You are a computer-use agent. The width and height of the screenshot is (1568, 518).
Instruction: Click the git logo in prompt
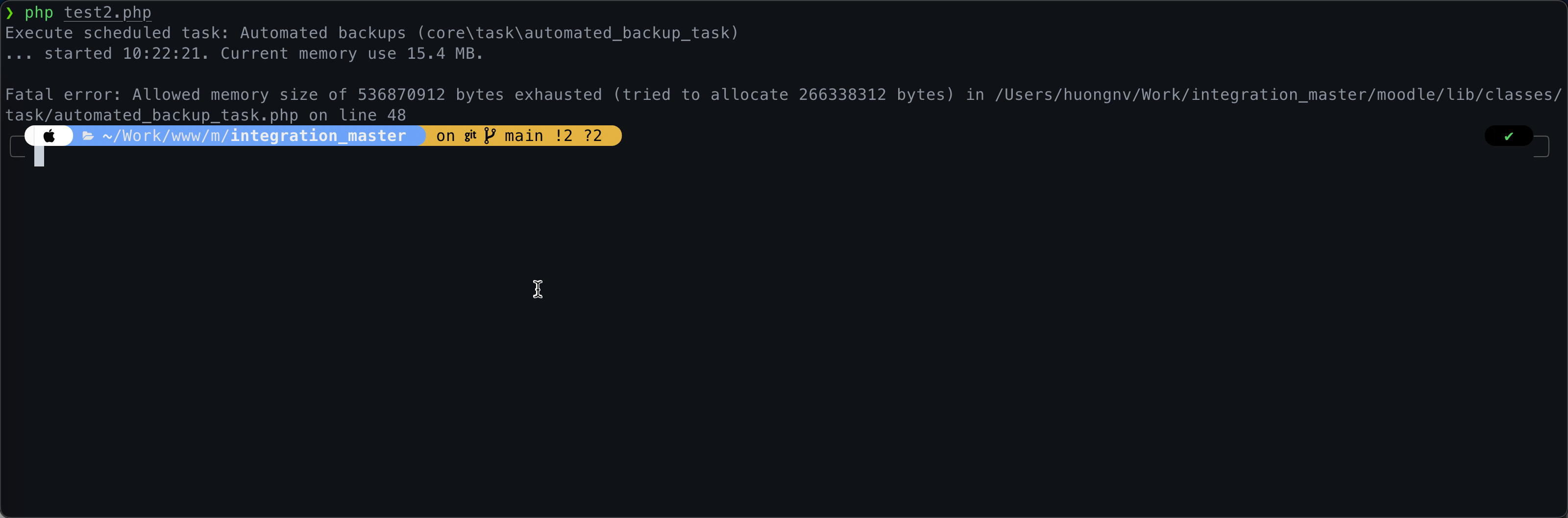[470, 136]
